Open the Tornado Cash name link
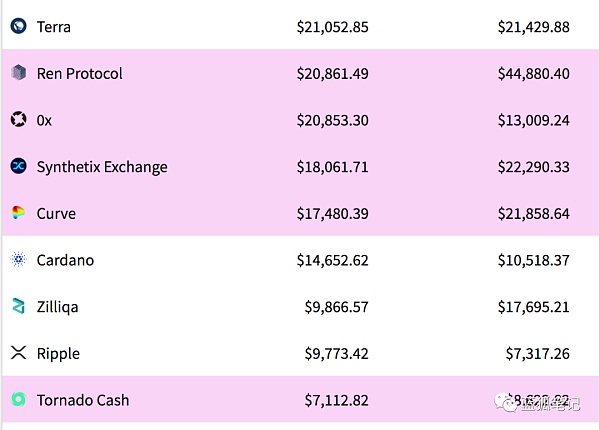 coord(83,400)
